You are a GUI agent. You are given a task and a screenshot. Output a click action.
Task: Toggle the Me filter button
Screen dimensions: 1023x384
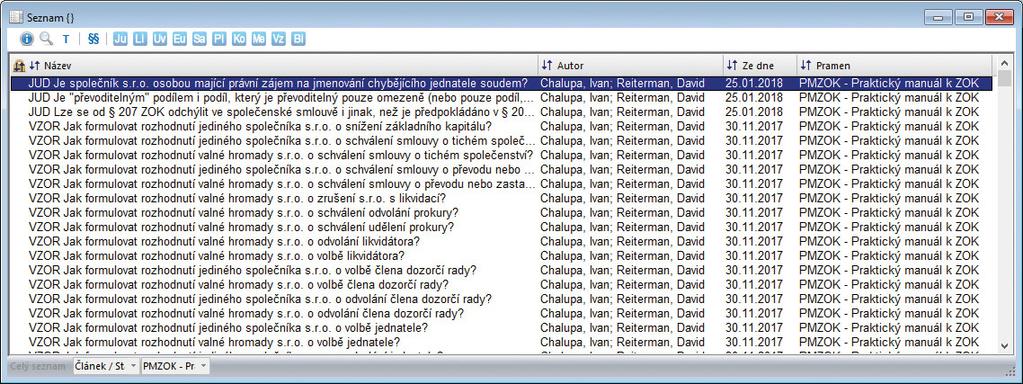tap(258, 39)
